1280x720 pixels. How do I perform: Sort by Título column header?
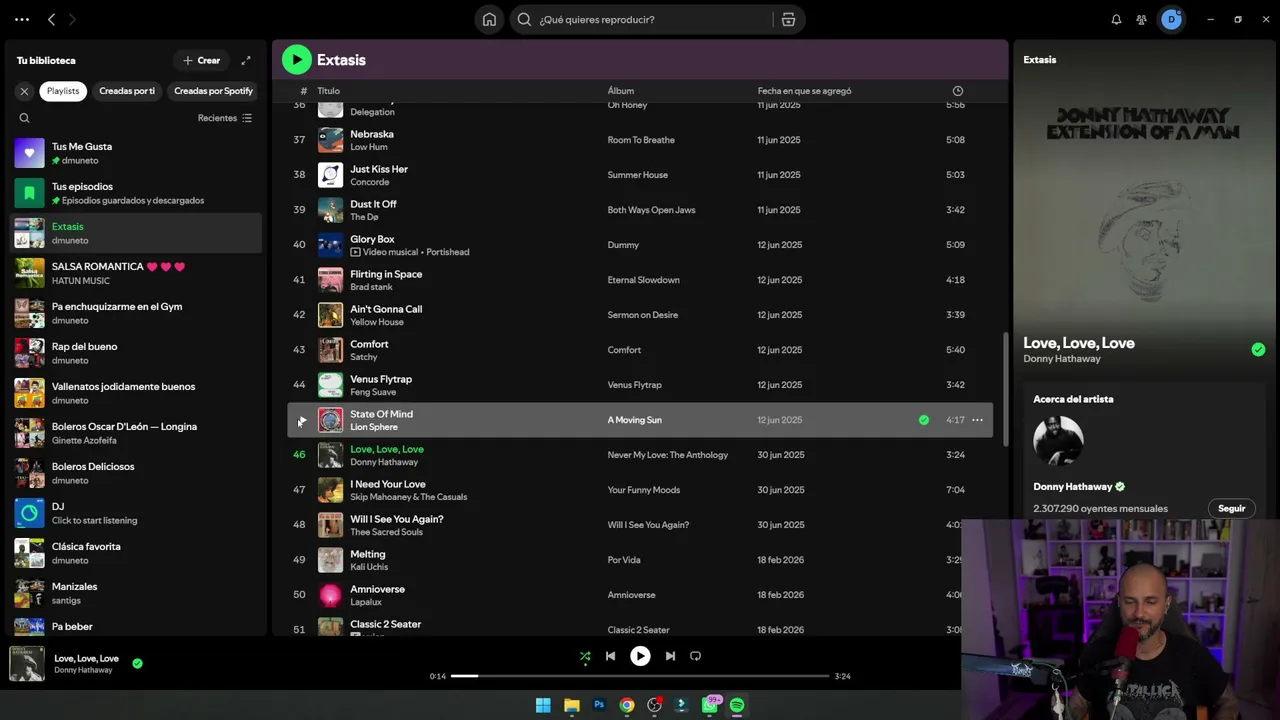[328, 91]
